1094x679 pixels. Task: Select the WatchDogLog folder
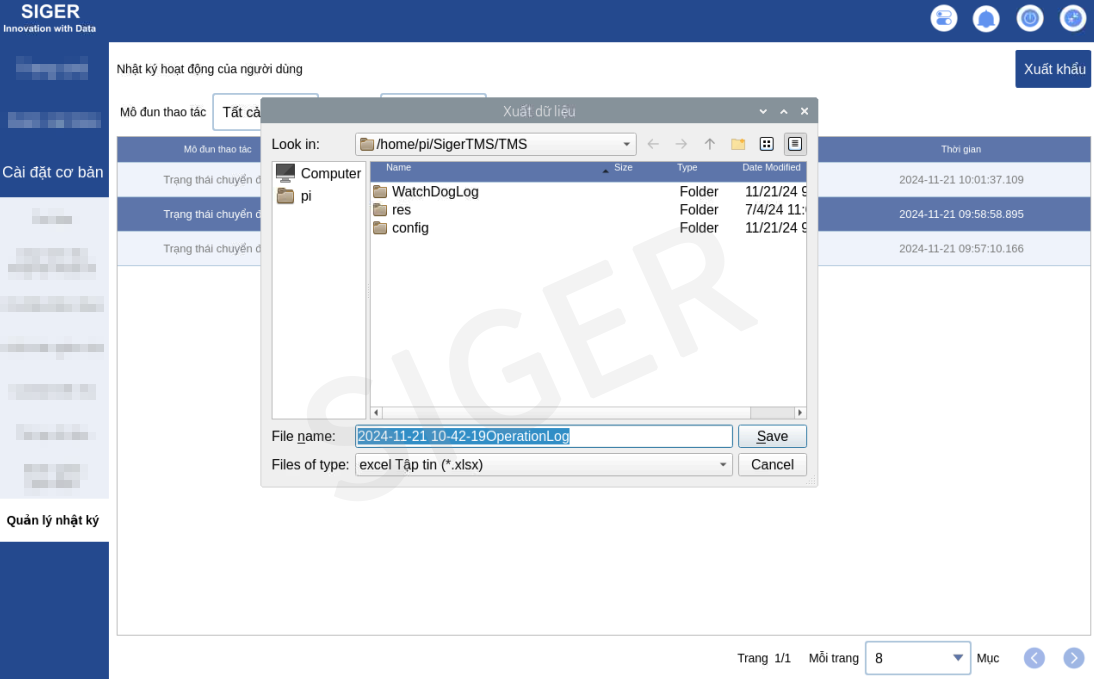point(435,191)
